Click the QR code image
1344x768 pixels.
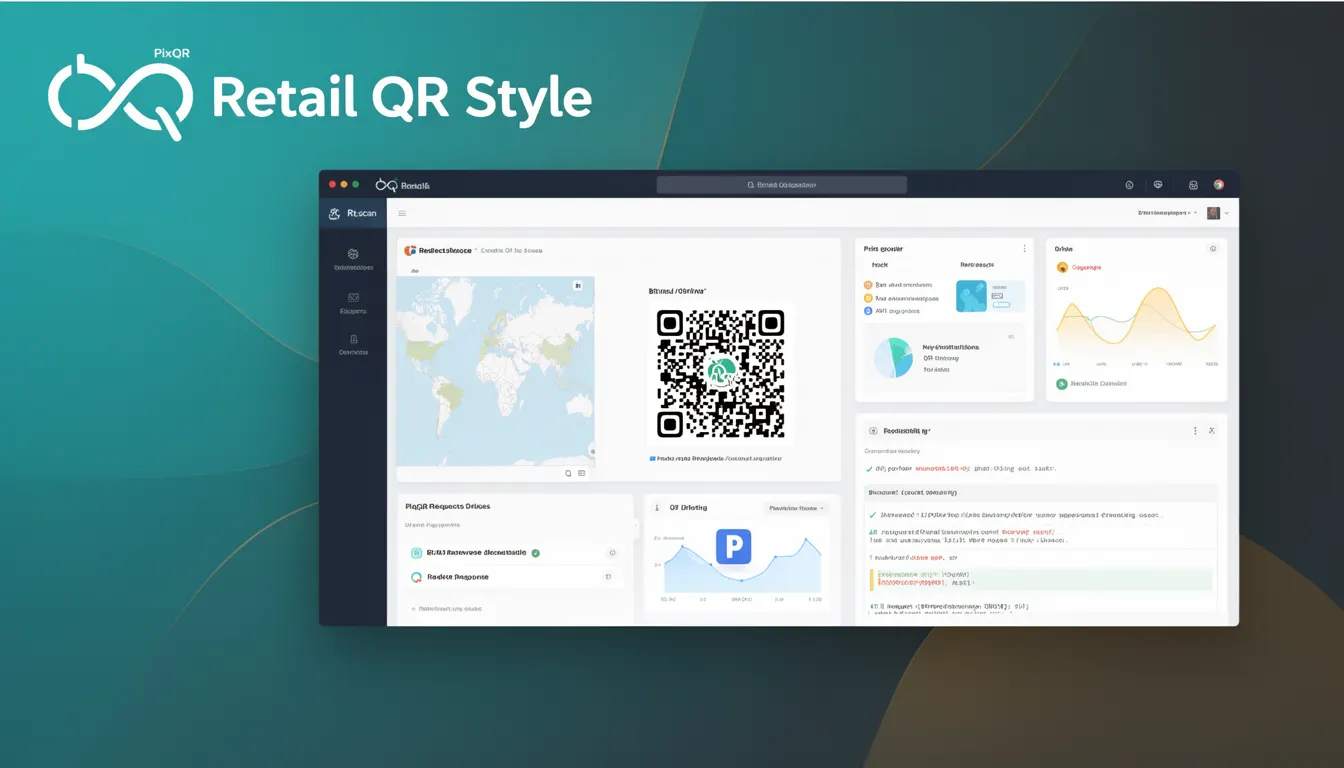(720, 373)
